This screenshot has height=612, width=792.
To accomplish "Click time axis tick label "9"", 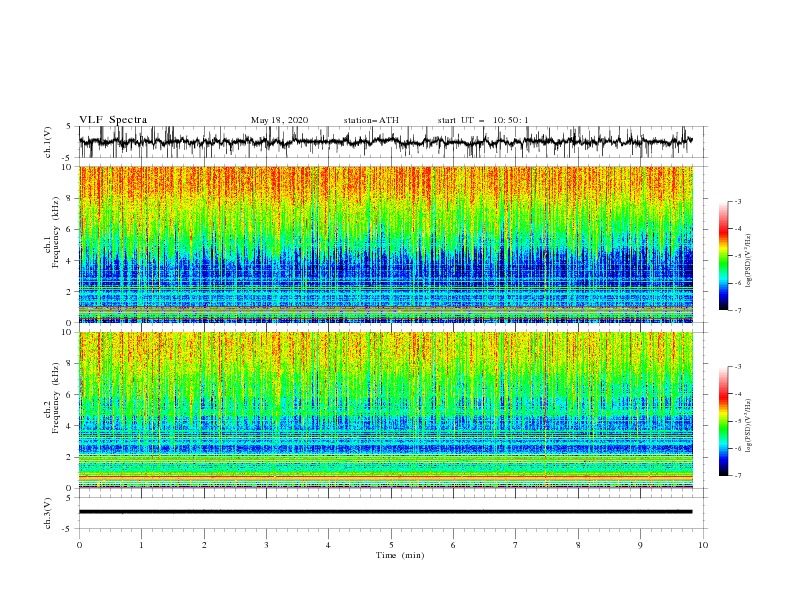I will [640, 545].
